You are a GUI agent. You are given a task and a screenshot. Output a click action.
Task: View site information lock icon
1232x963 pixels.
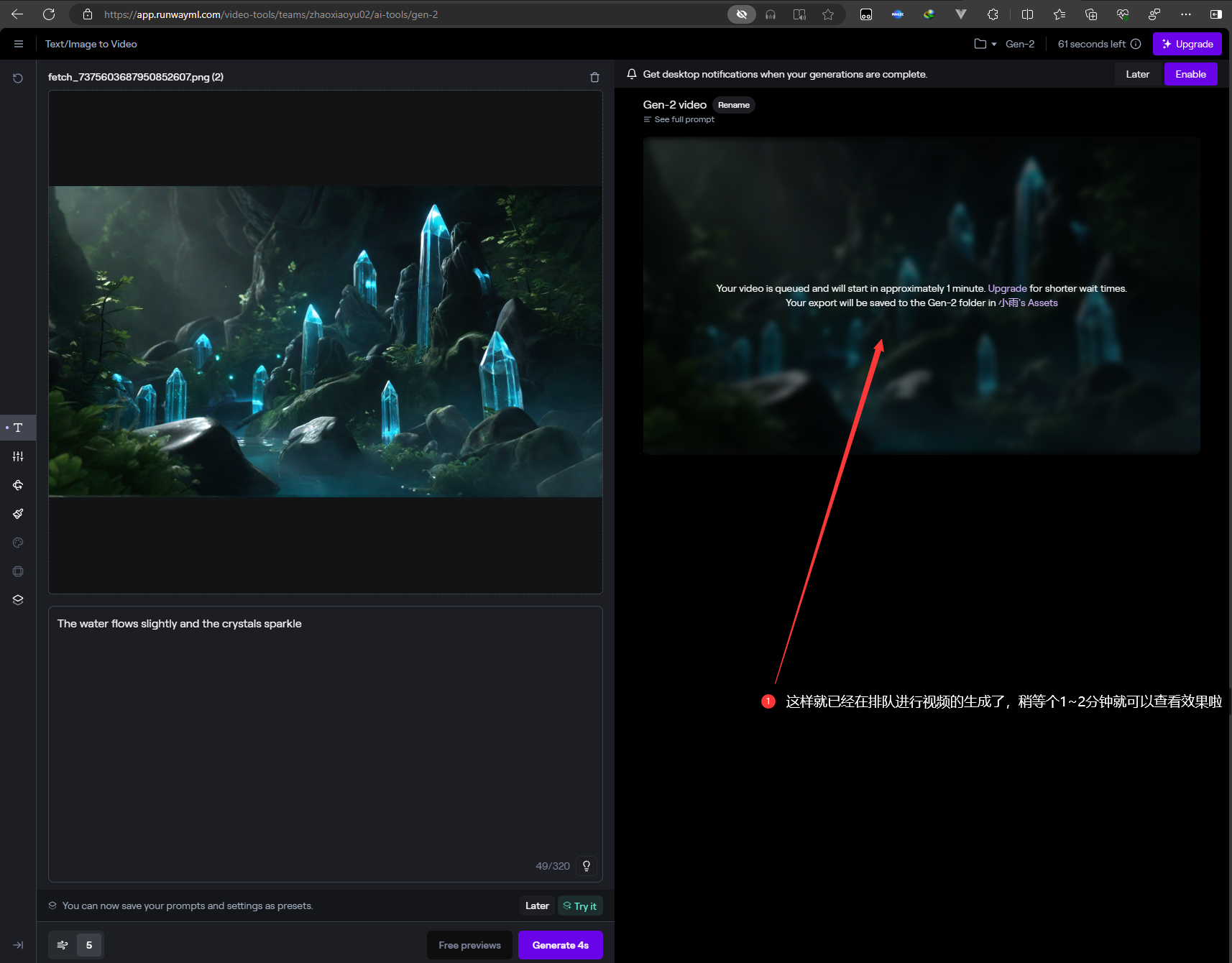(x=88, y=14)
